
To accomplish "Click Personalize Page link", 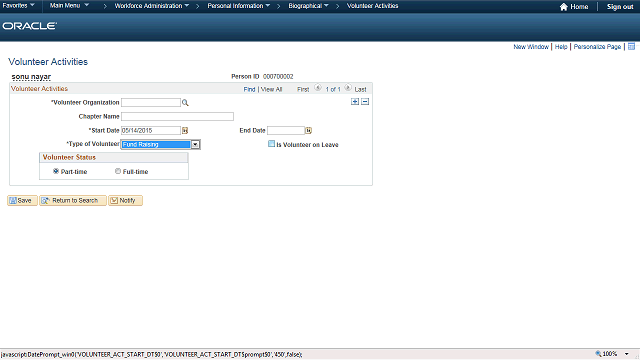I will (597, 47).
